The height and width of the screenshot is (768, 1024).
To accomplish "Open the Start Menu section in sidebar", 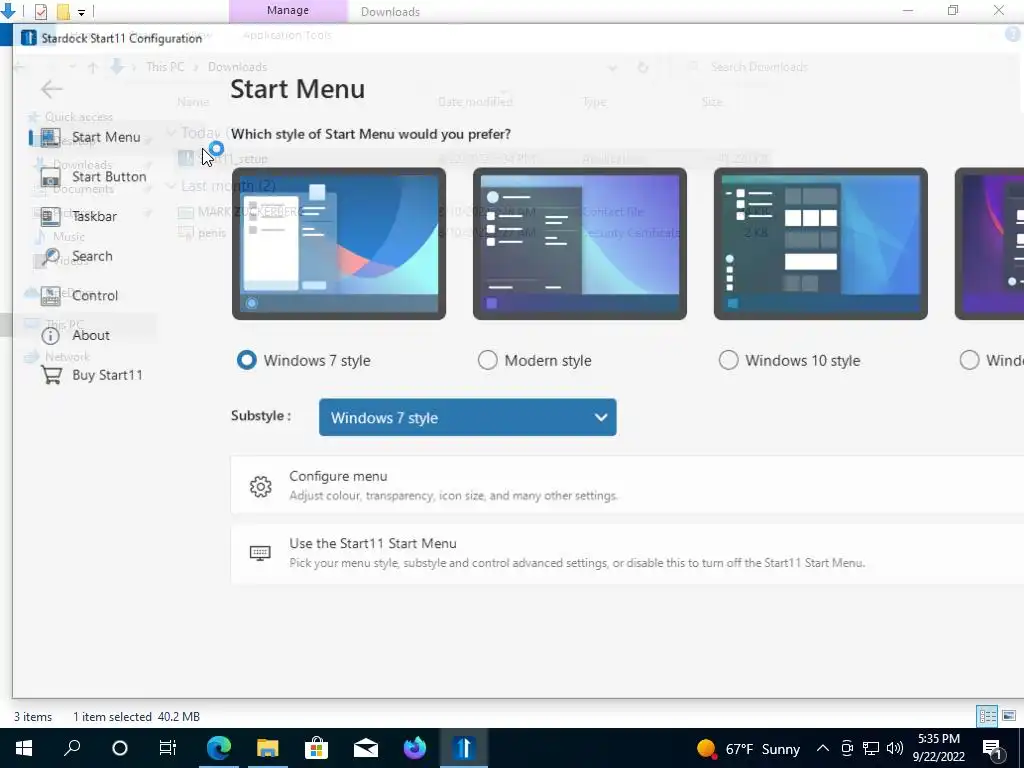I will coord(91,137).
